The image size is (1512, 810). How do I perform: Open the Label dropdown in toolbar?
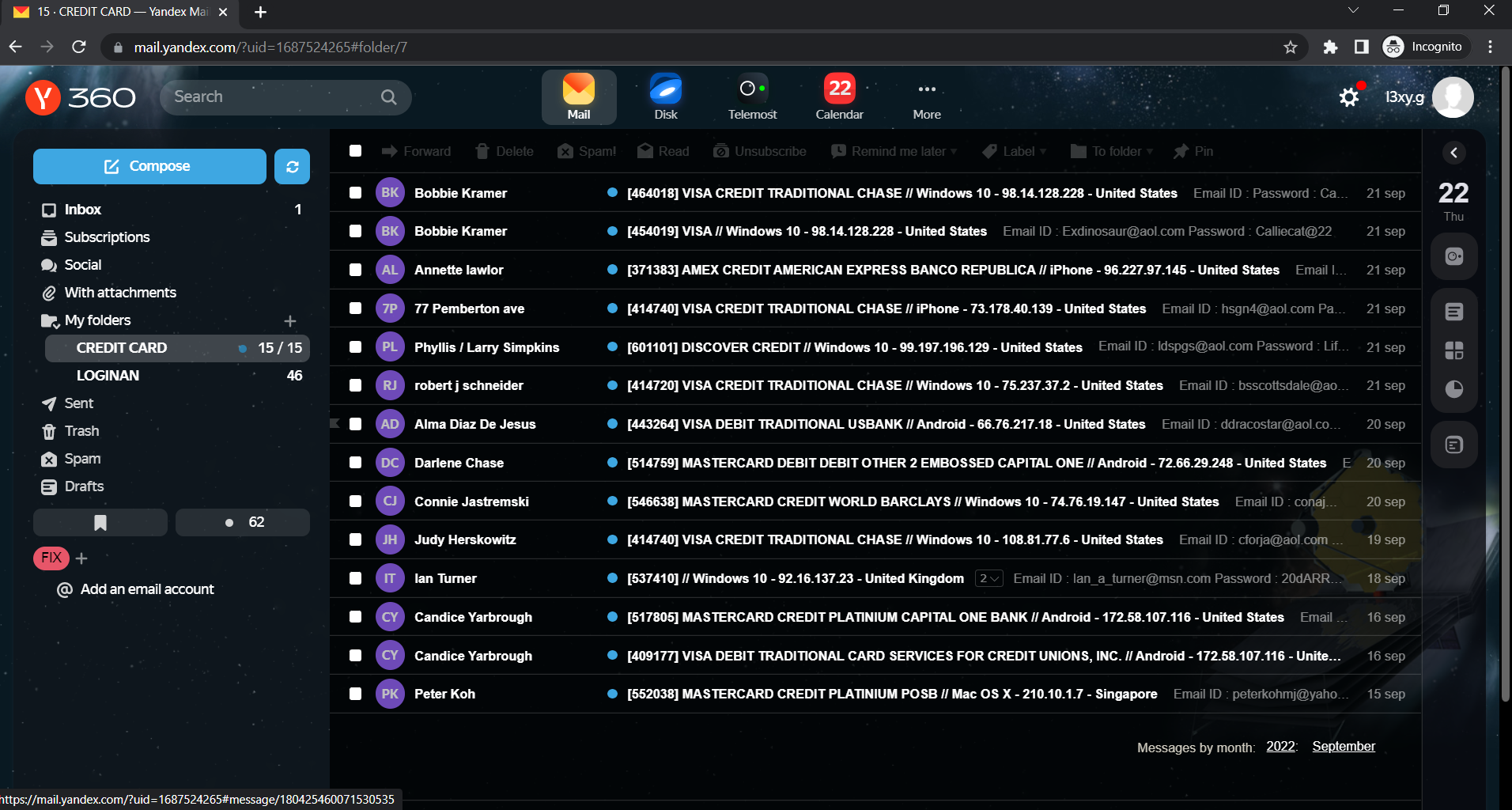point(1015,151)
